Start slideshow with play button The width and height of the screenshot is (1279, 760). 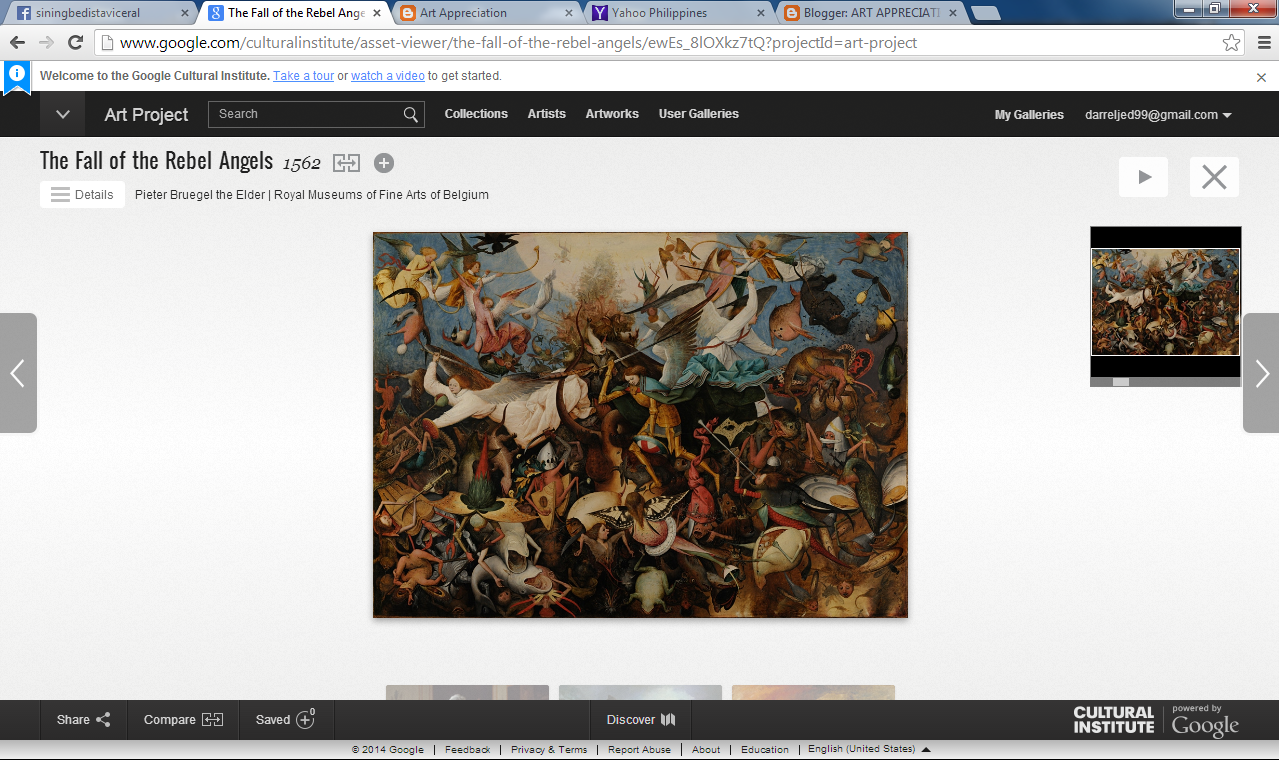pos(1143,177)
